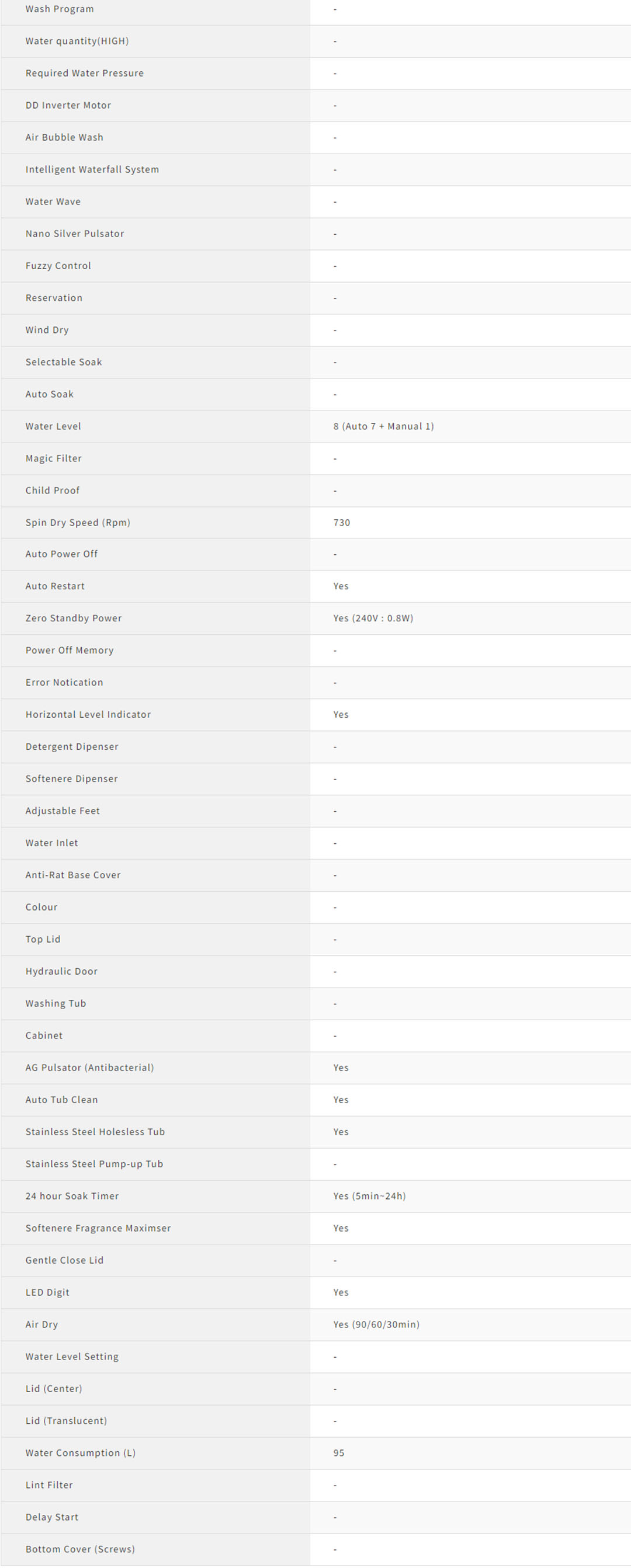Select the "Yes (90/60/30min)" Air Dry value
Screen dimensions: 631x1568
376,1324
